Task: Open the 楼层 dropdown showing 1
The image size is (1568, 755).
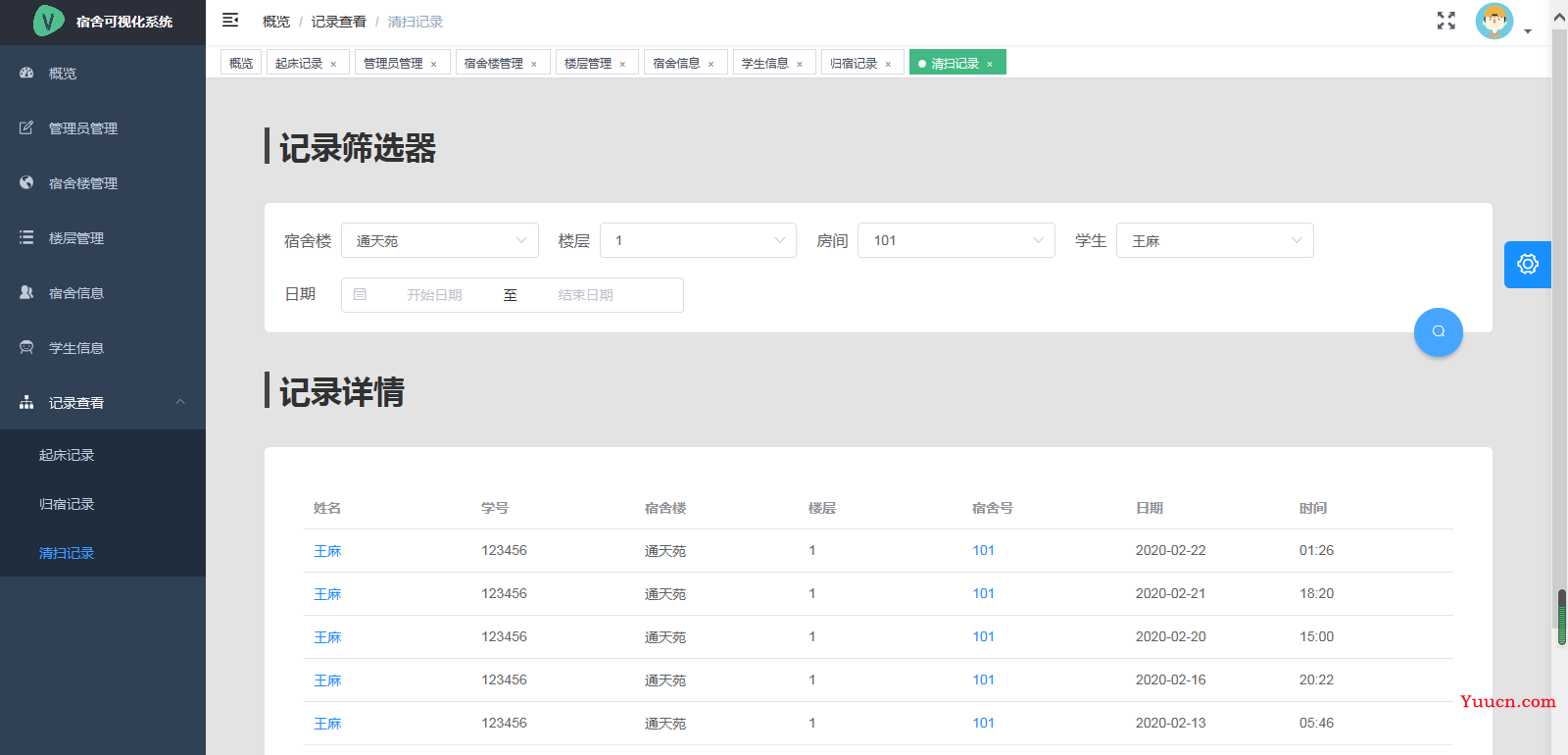Action: click(698, 240)
